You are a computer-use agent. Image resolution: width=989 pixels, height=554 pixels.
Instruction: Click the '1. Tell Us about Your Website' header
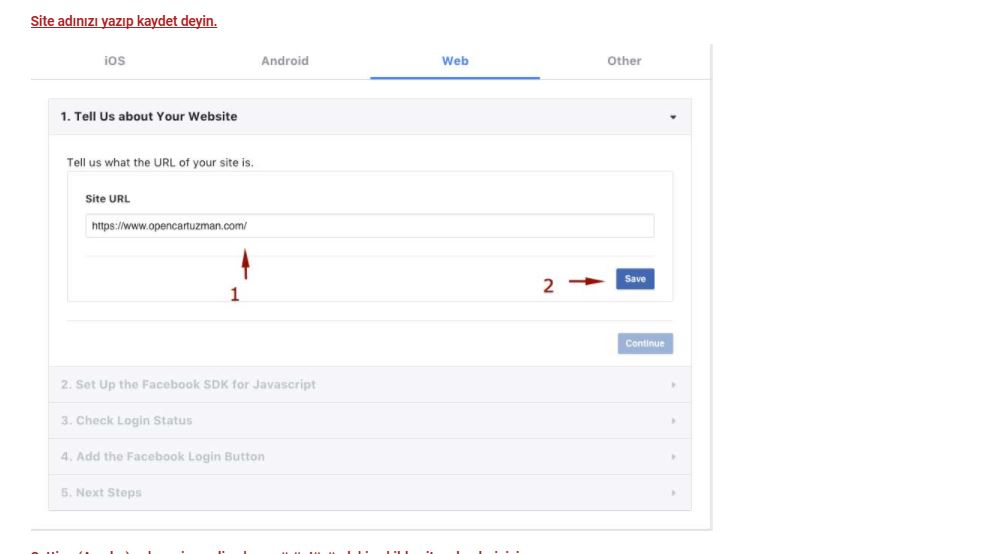[x=149, y=117]
